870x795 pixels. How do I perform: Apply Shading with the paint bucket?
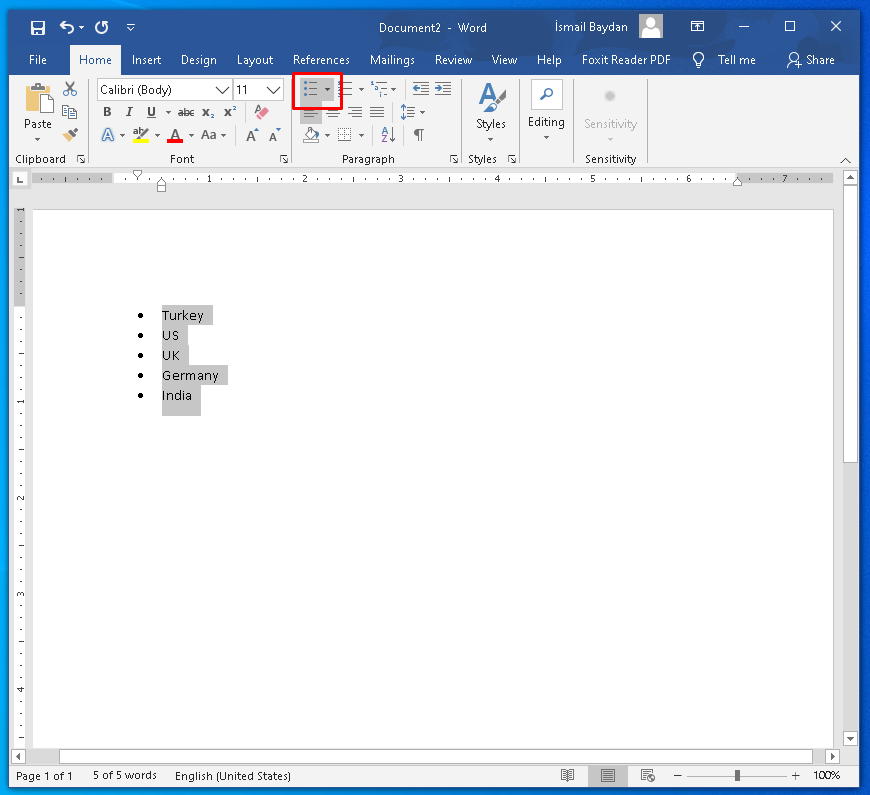(311, 135)
